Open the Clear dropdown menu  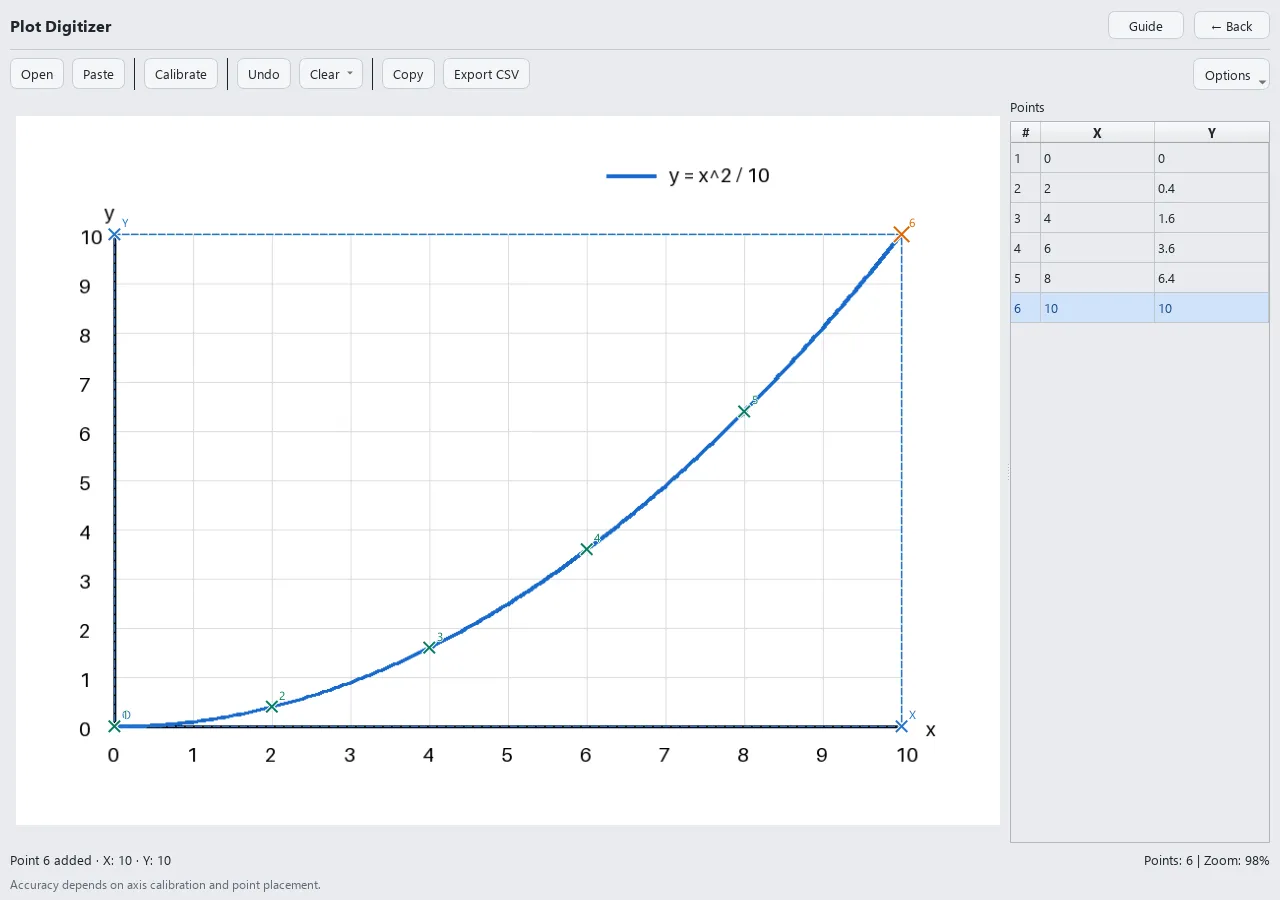click(x=331, y=74)
